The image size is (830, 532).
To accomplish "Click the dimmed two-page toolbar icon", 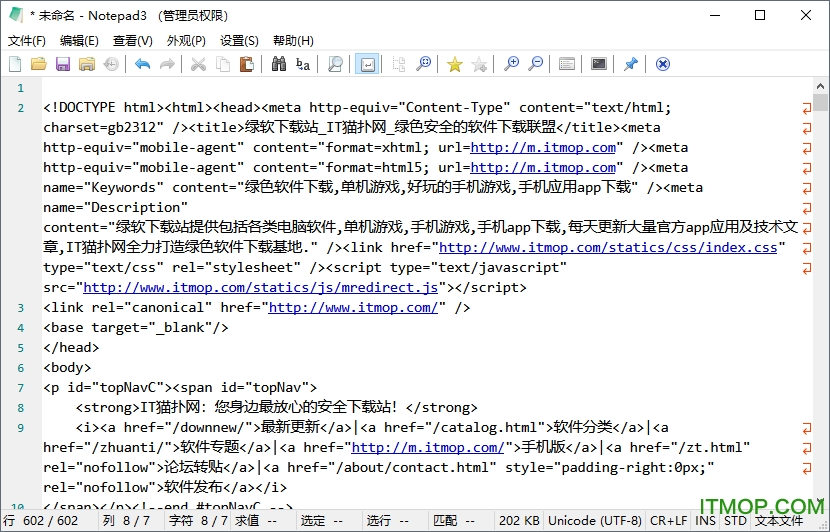I will pos(398,64).
